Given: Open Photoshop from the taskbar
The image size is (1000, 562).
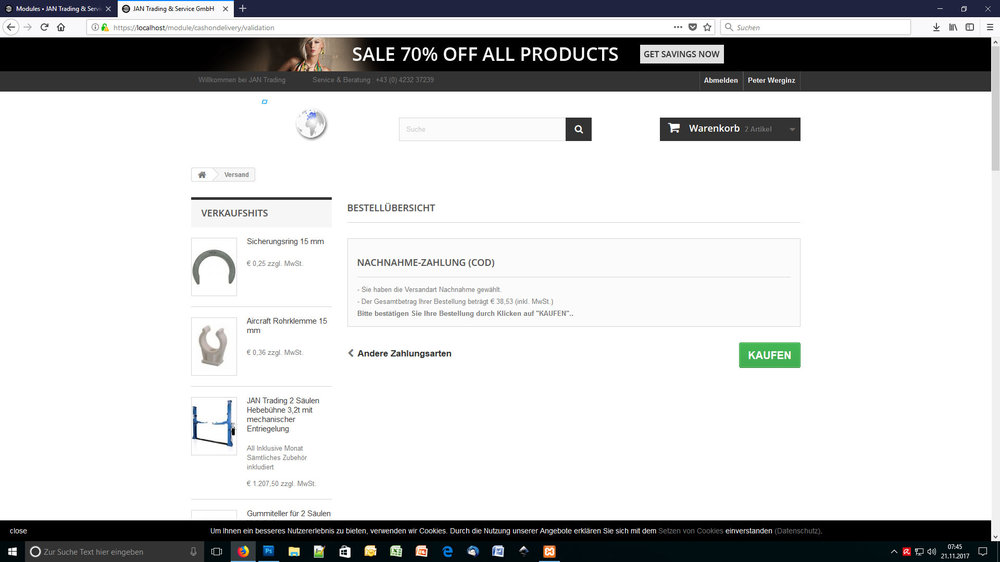Looking at the screenshot, I should tap(268, 552).
